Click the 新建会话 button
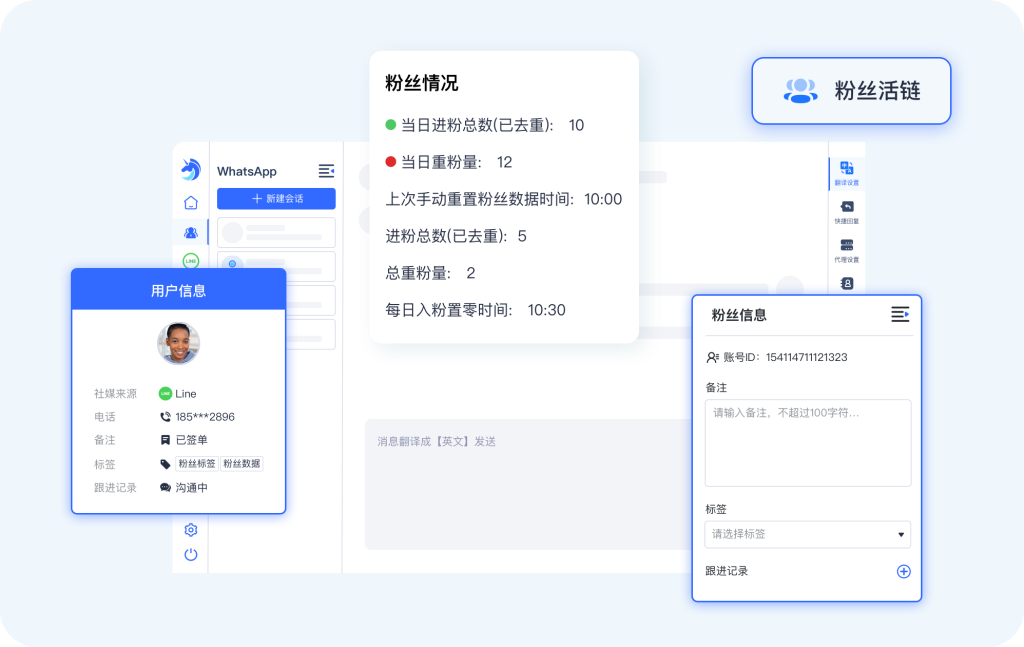This screenshot has height=647, width=1024. click(x=276, y=198)
